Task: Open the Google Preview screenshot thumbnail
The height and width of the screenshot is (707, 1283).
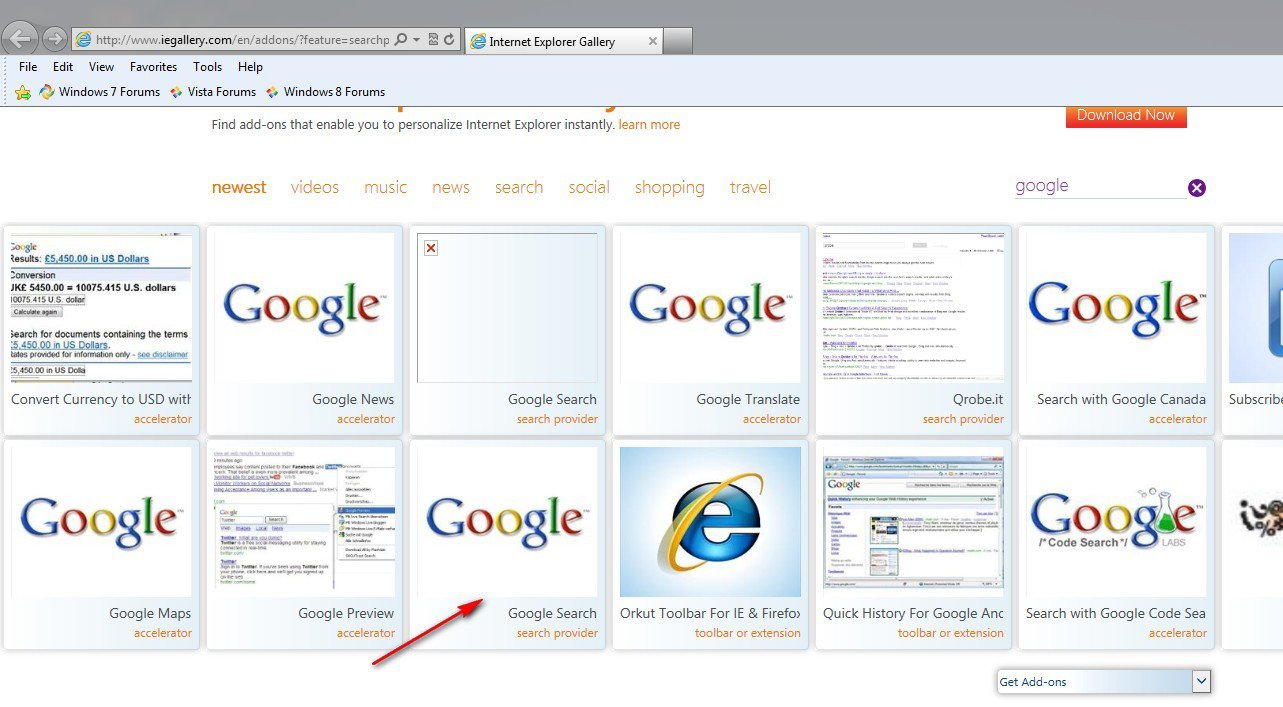Action: point(305,522)
